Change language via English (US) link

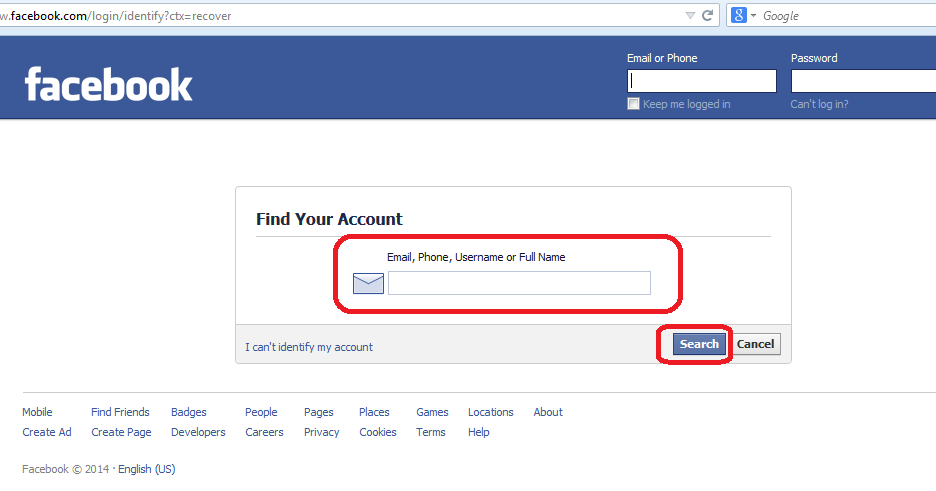point(146,469)
